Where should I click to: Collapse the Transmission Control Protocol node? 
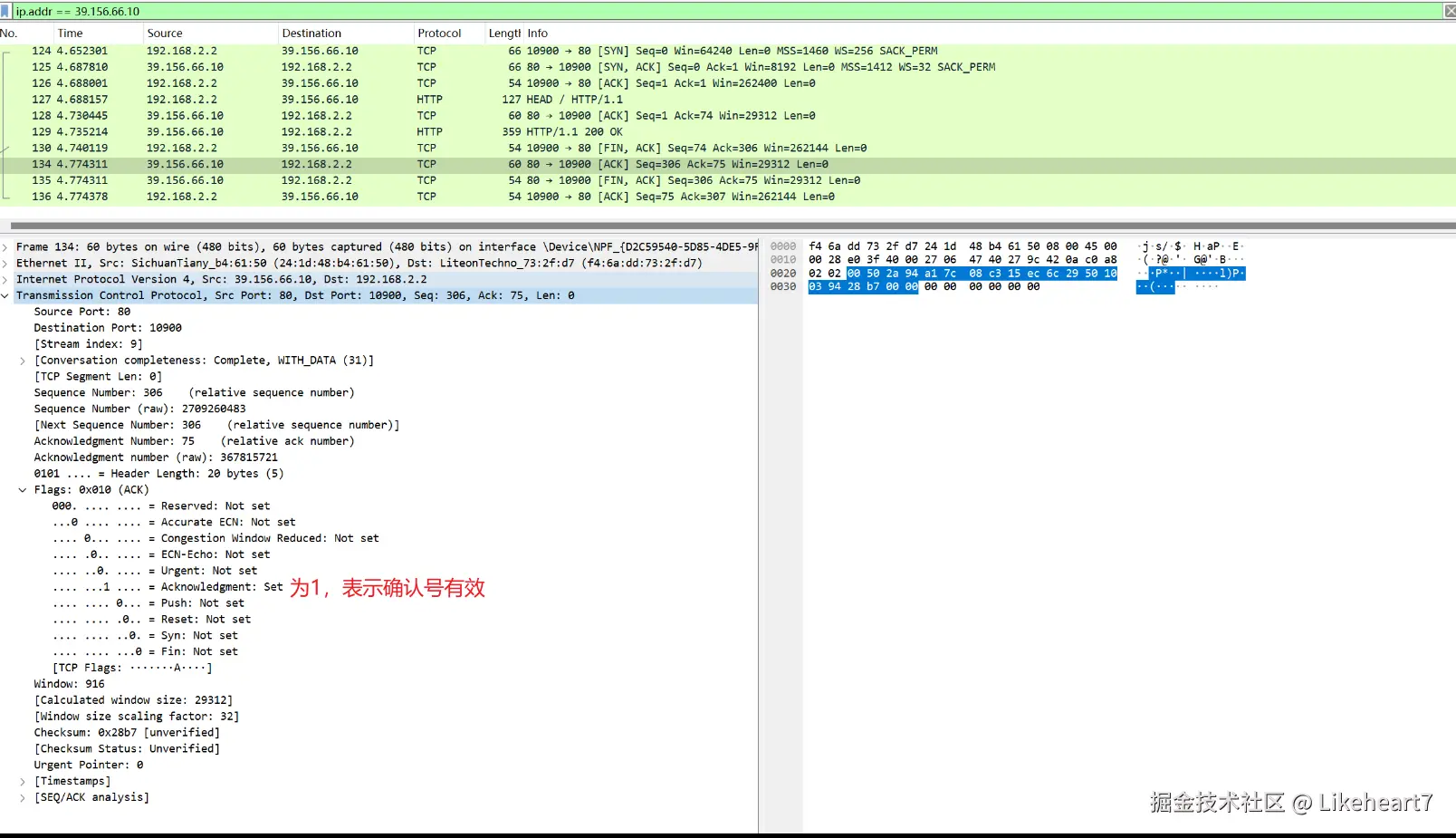(x=5, y=296)
